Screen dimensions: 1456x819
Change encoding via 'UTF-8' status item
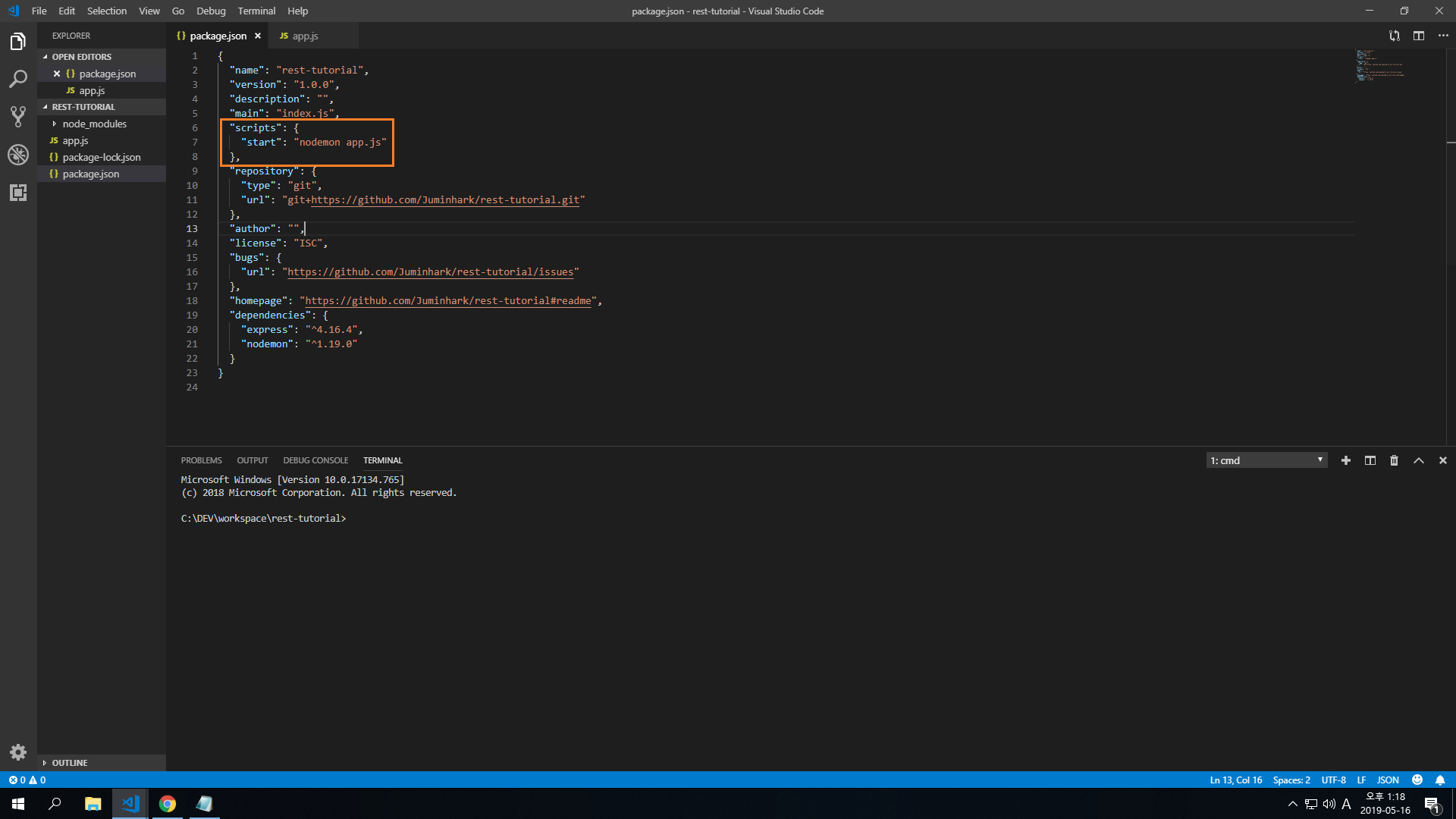(x=1333, y=780)
